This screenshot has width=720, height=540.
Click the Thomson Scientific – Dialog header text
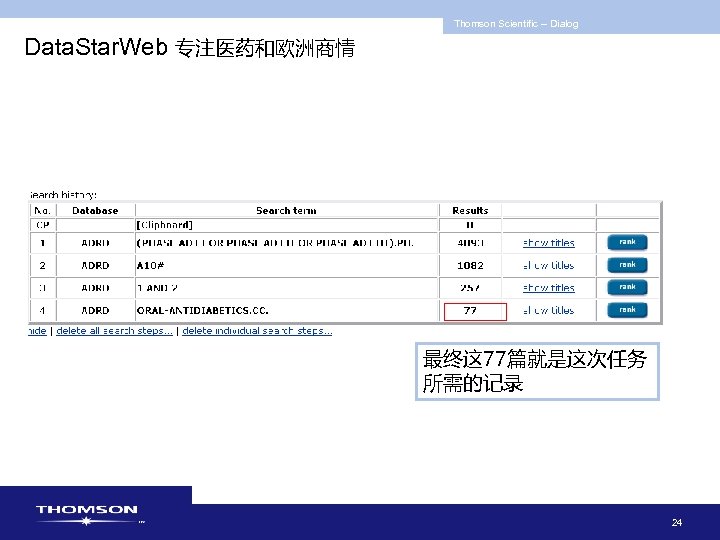pos(516,24)
